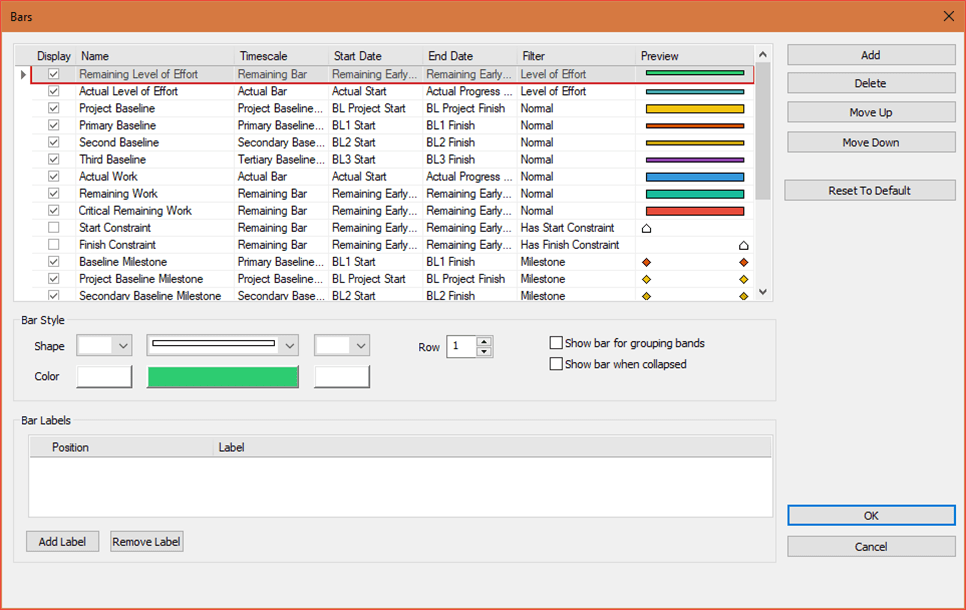This screenshot has width=966, height=610.
Task: Enable display for Start Constraint bar
Action: click(x=54, y=228)
